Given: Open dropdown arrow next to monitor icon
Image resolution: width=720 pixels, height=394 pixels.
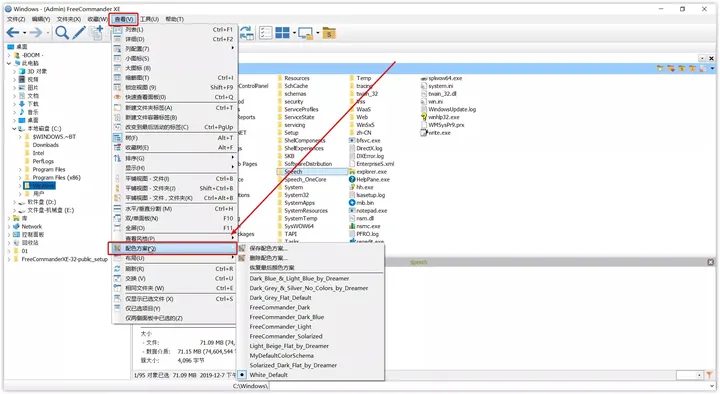Looking at the screenshot, I should pyautogui.click(x=317, y=33).
